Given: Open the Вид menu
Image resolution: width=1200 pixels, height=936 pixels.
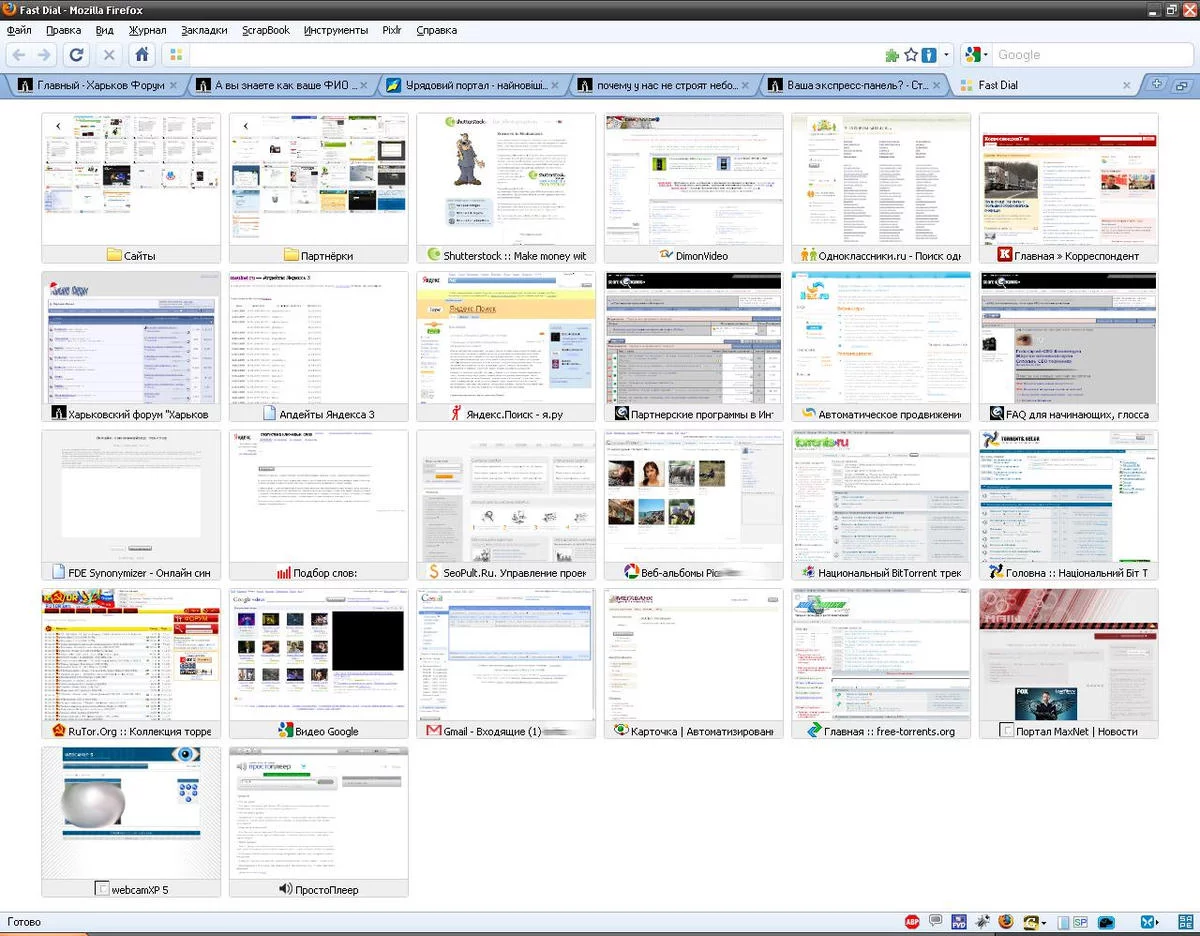Looking at the screenshot, I should click(x=105, y=30).
